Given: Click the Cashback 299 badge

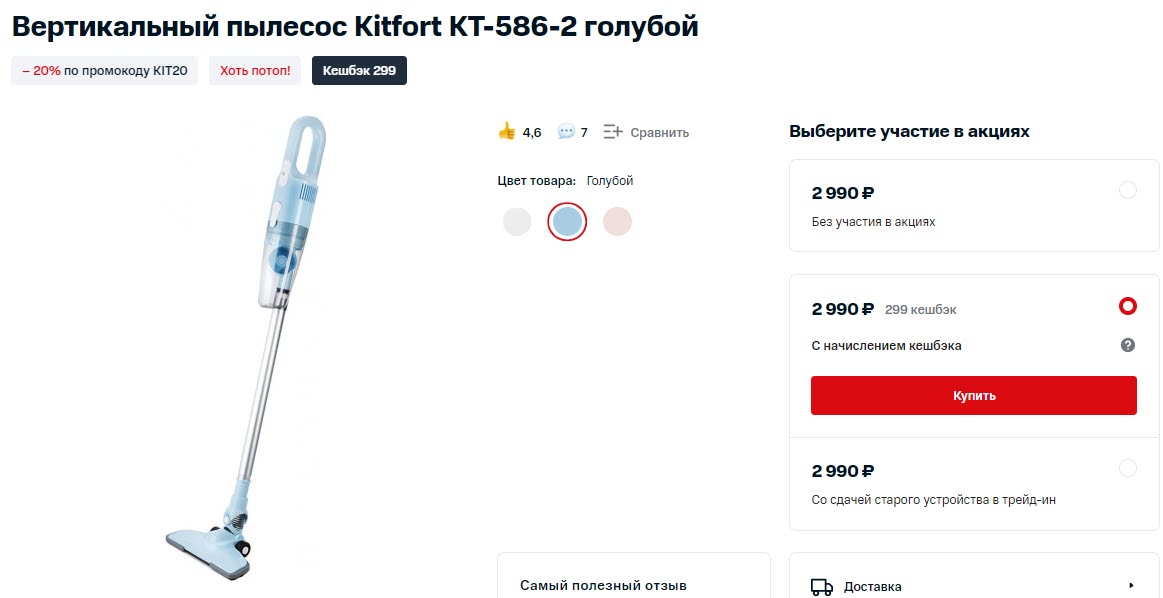Looking at the screenshot, I should pos(359,71).
